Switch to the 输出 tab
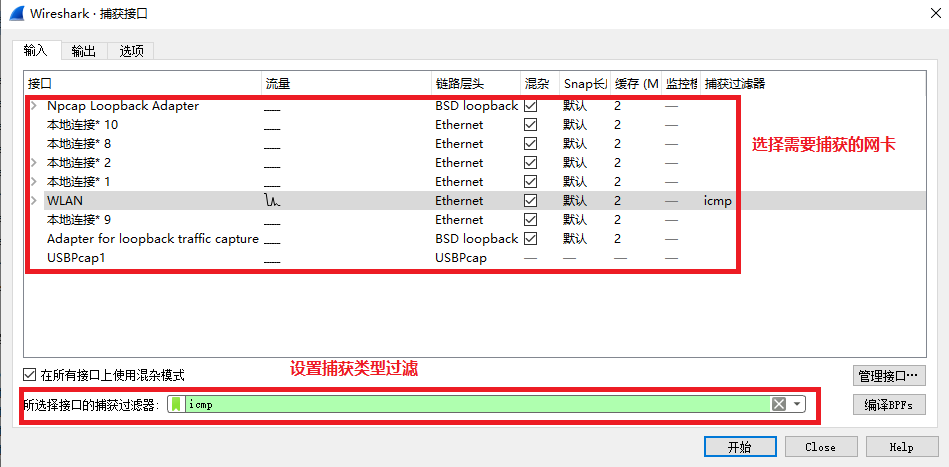This screenshot has width=949, height=467. [84, 51]
